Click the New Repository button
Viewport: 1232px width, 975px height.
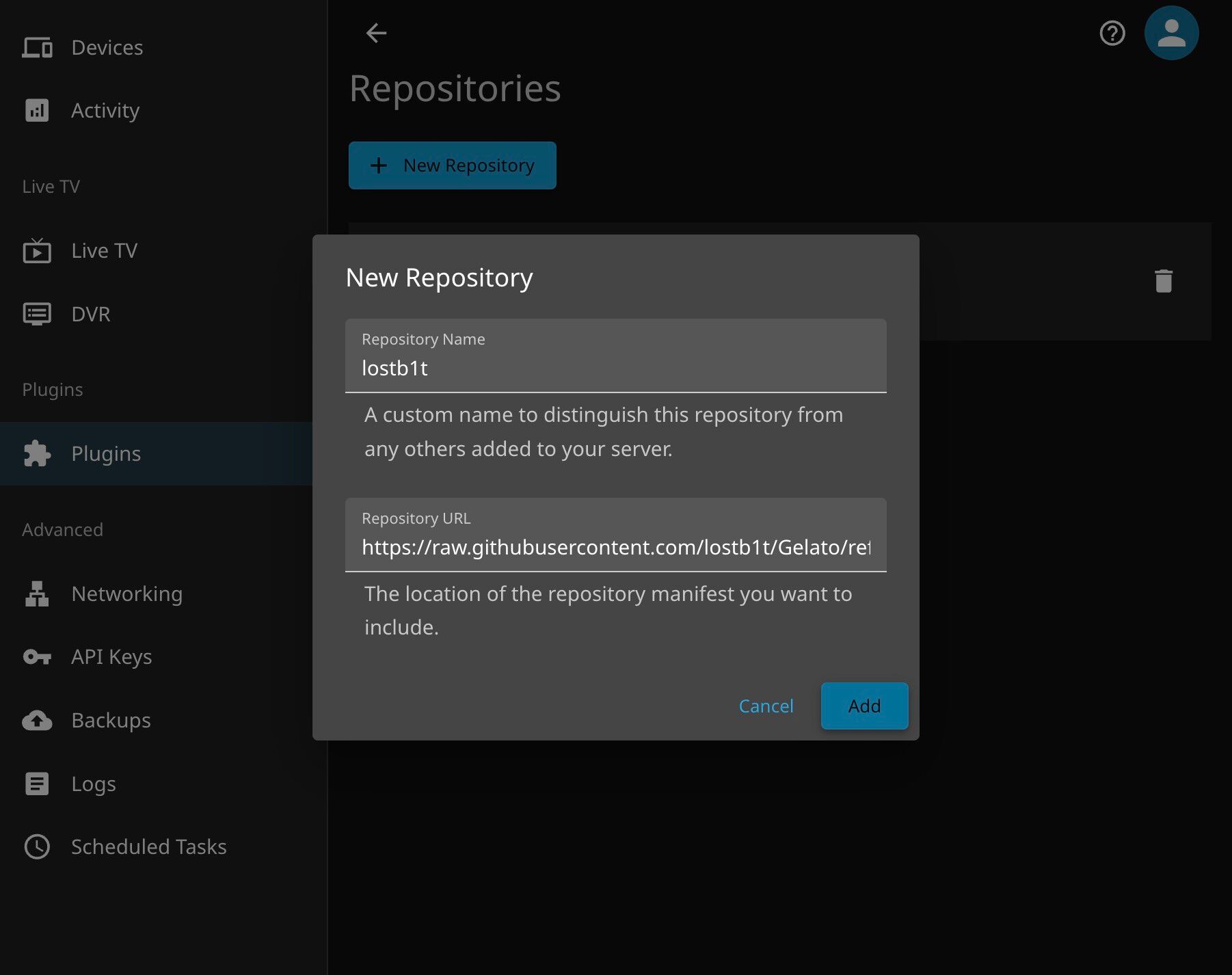pyautogui.click(x=452, y=165)
